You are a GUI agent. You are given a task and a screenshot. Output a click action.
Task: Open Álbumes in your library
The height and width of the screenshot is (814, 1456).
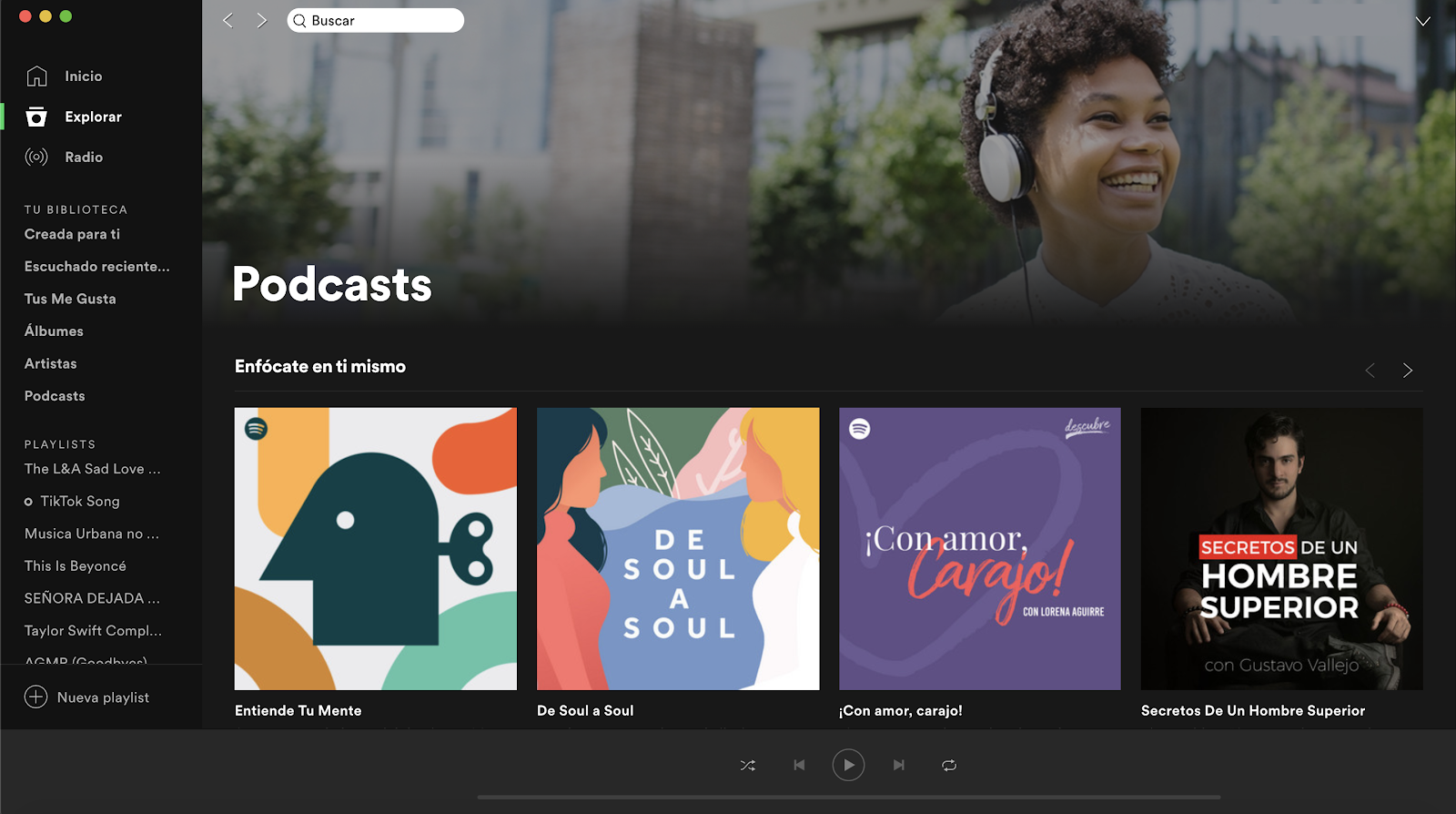pos(54,331)
